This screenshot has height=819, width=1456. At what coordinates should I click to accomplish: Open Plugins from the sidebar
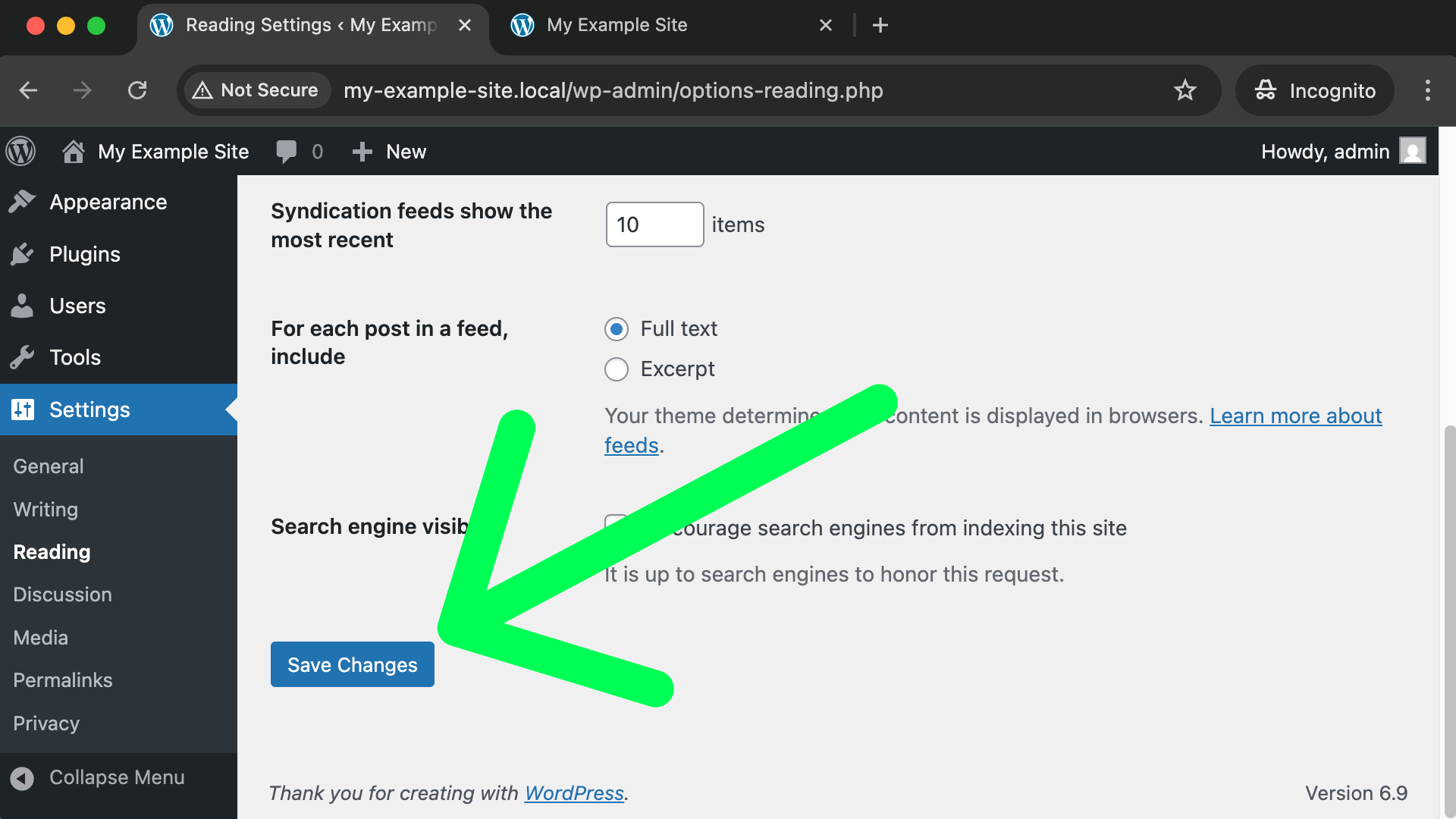coord(84,254)
